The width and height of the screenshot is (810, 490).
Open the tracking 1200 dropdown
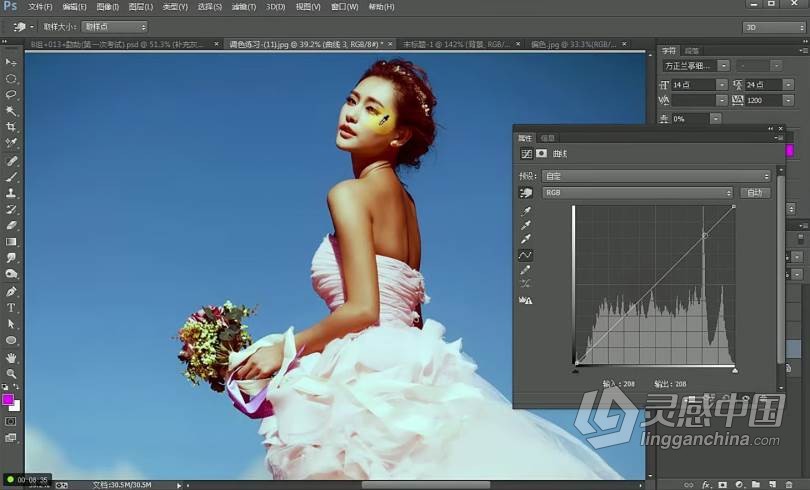(788, 100)
